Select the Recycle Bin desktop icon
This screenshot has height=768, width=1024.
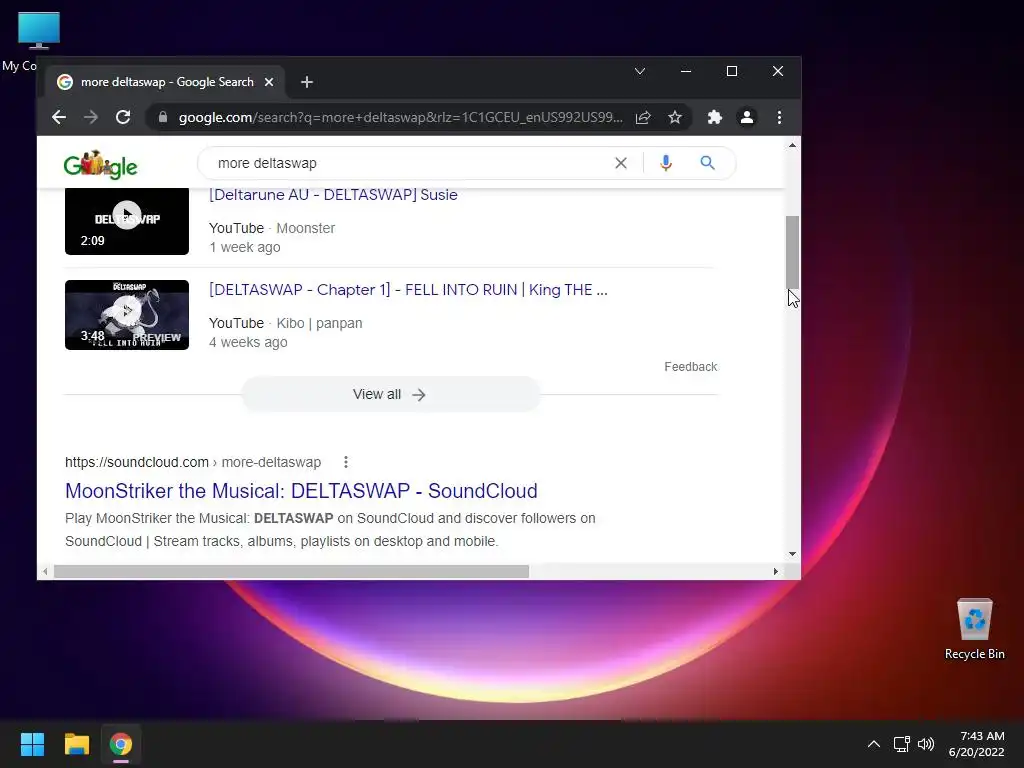coord(974,628)
